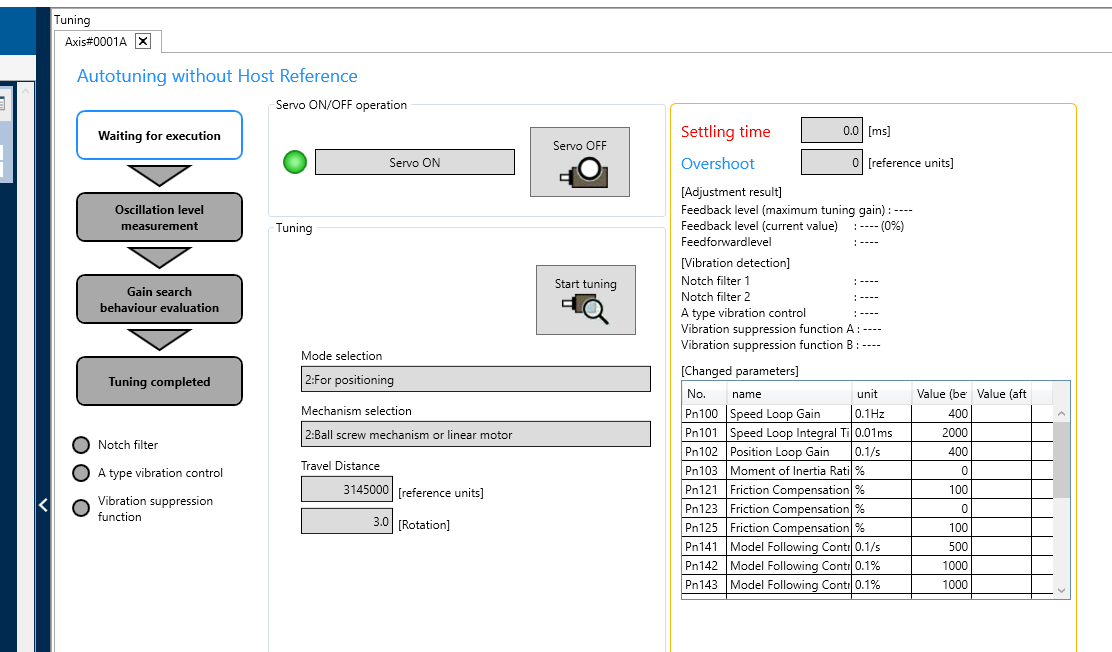1112x652 pixels.
Task: Select the Pn143 Model Following Control row
Action: 867,585
